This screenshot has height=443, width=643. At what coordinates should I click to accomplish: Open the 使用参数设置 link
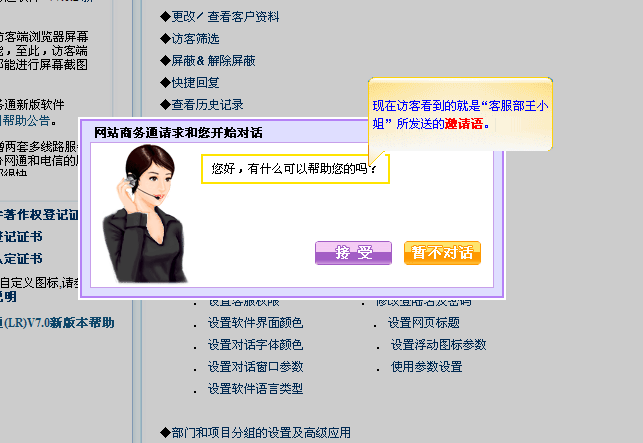[426, 367]
